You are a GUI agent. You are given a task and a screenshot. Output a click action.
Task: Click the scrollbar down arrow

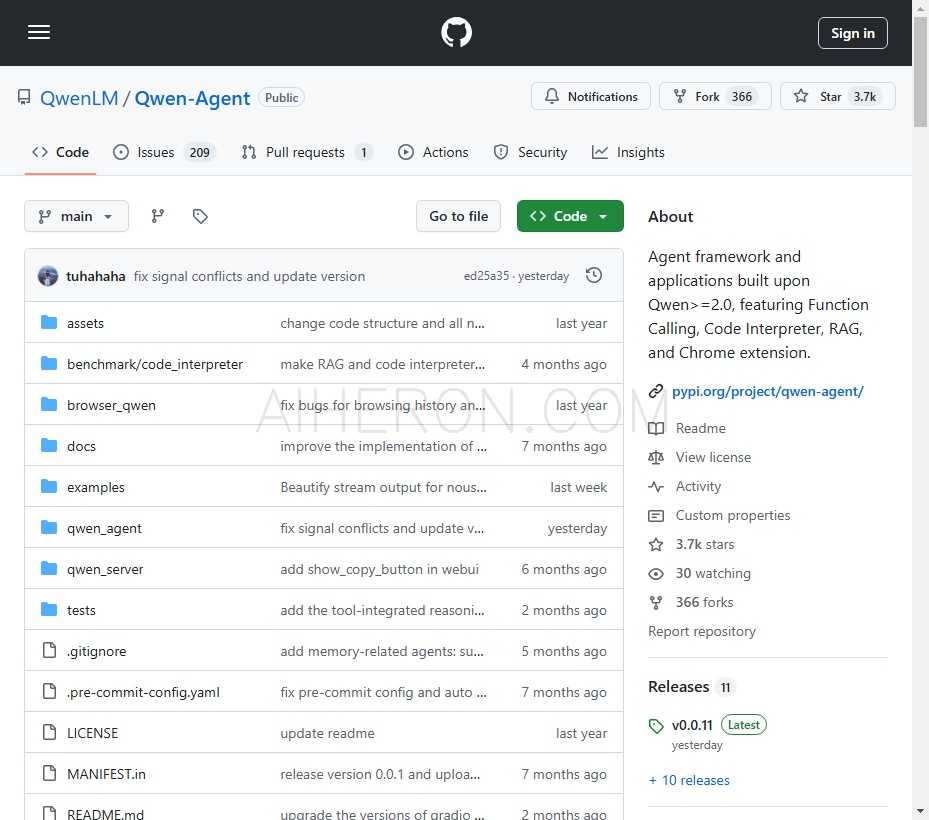920,811
